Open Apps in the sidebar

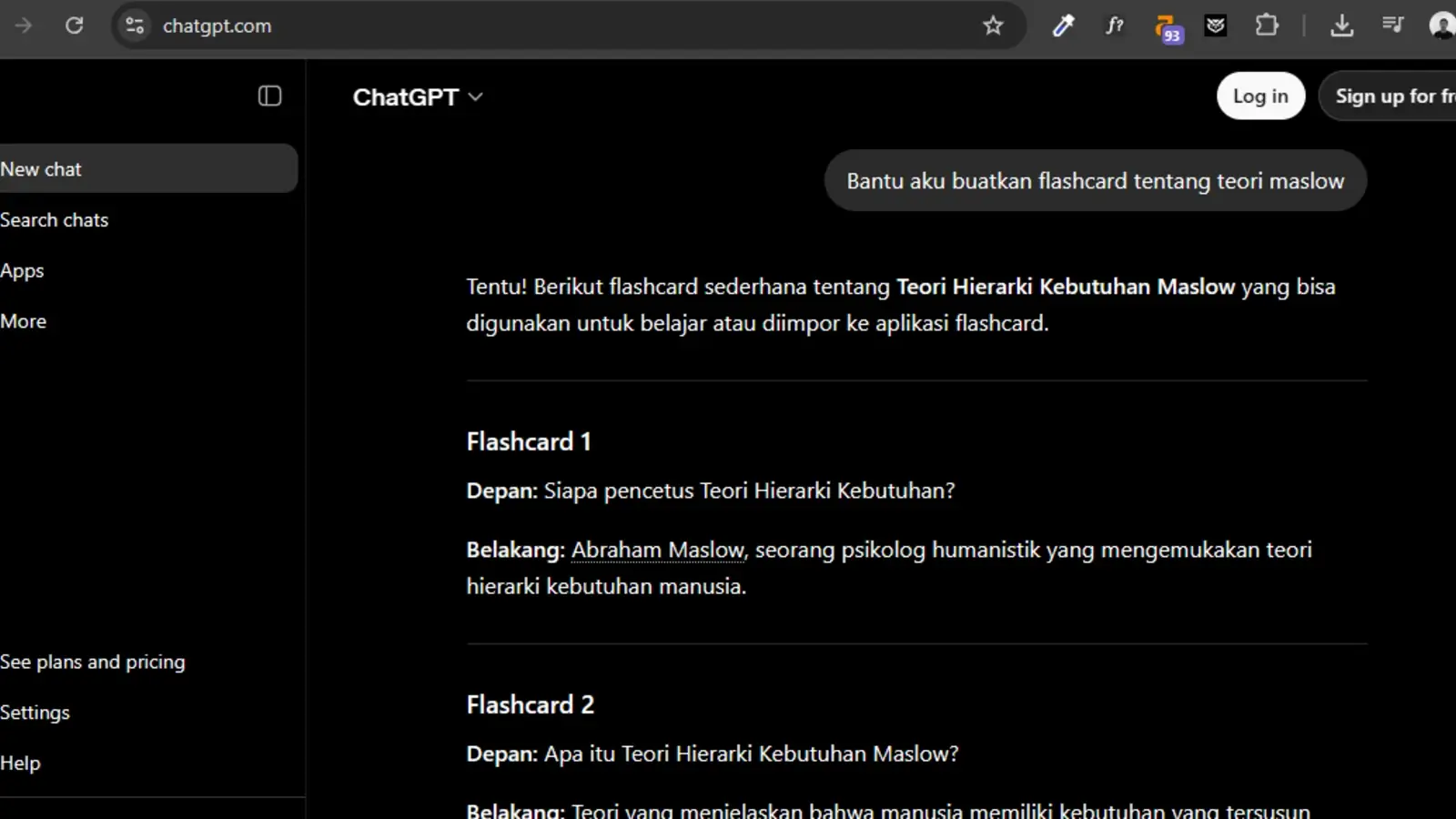pos(148,270)
